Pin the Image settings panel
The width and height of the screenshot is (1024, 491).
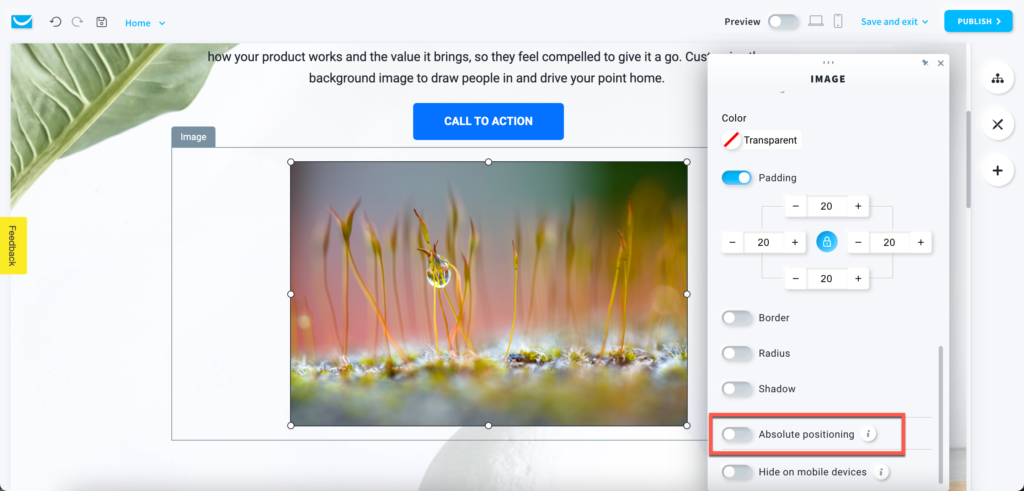[x=925, y=63]
